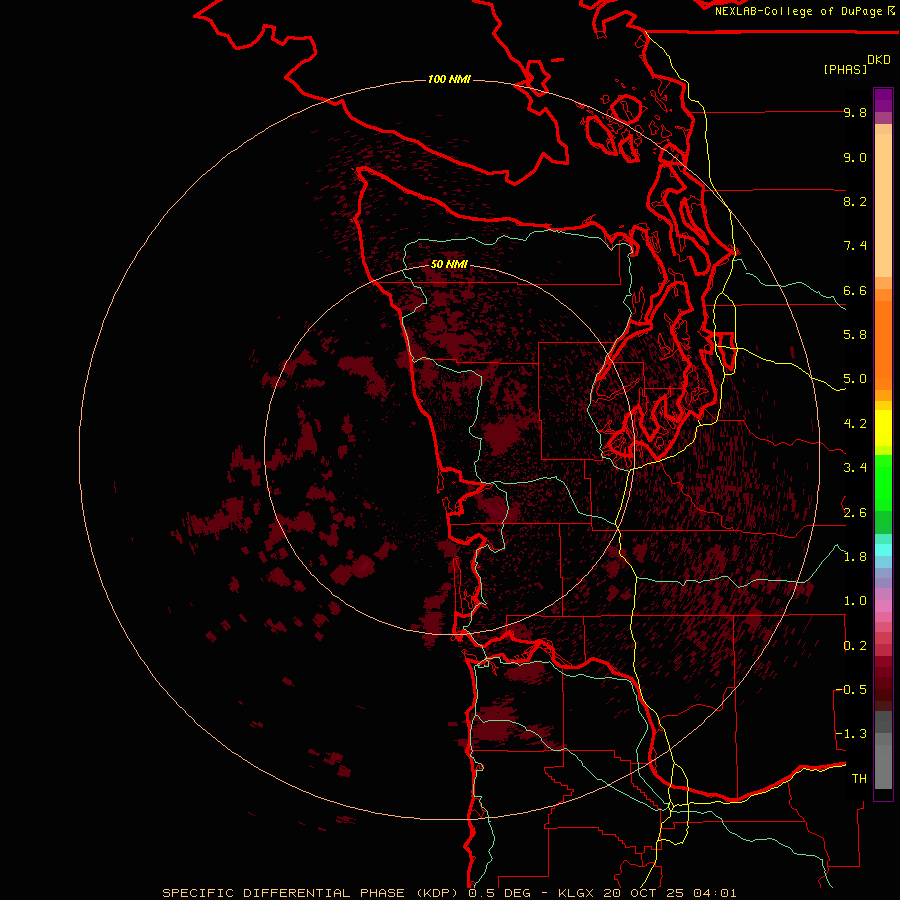Click the 4.2 legend value
900x900 pixels.
click(x=855, y=424)
